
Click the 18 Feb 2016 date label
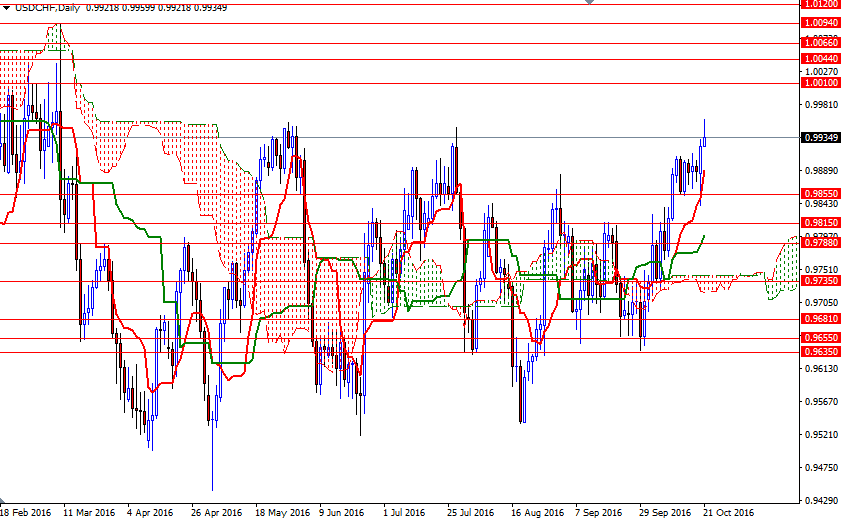click(26, 512)
